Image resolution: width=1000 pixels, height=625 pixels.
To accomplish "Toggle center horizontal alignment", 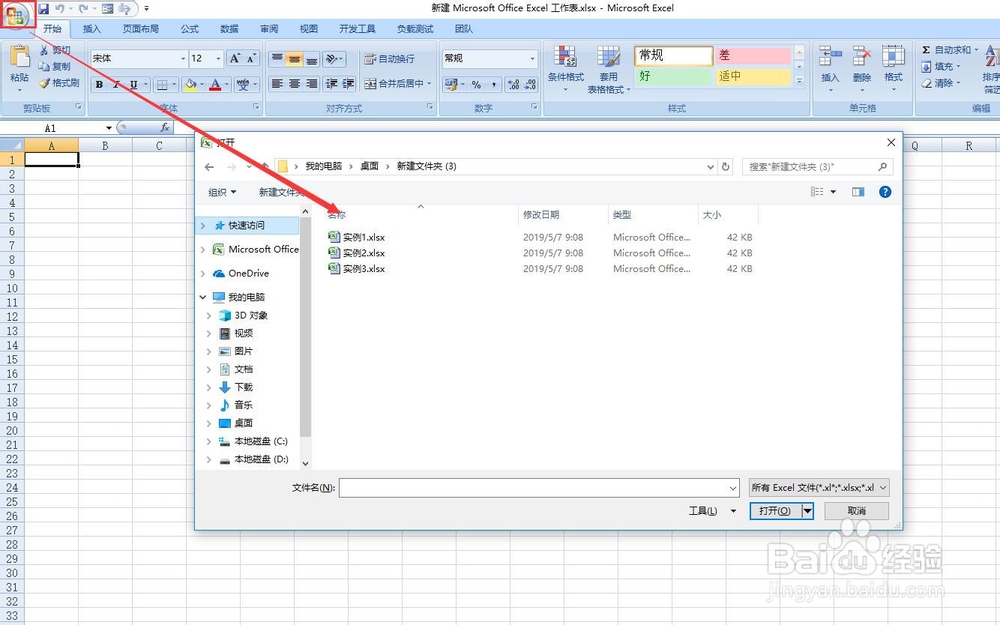I will tap(294, 84).
